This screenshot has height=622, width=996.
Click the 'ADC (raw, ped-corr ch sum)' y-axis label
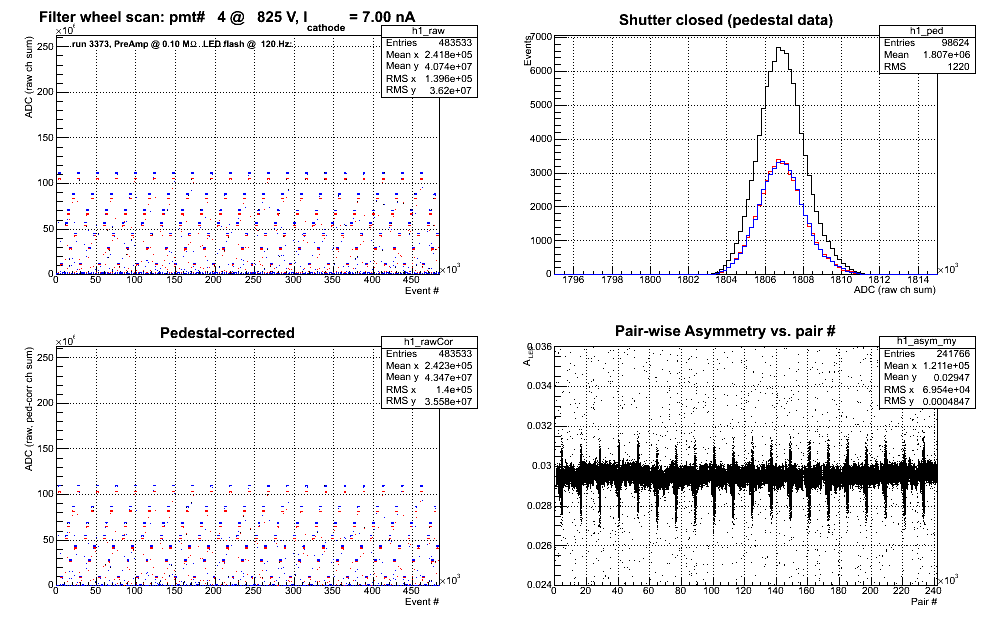(x=29, y=409)
